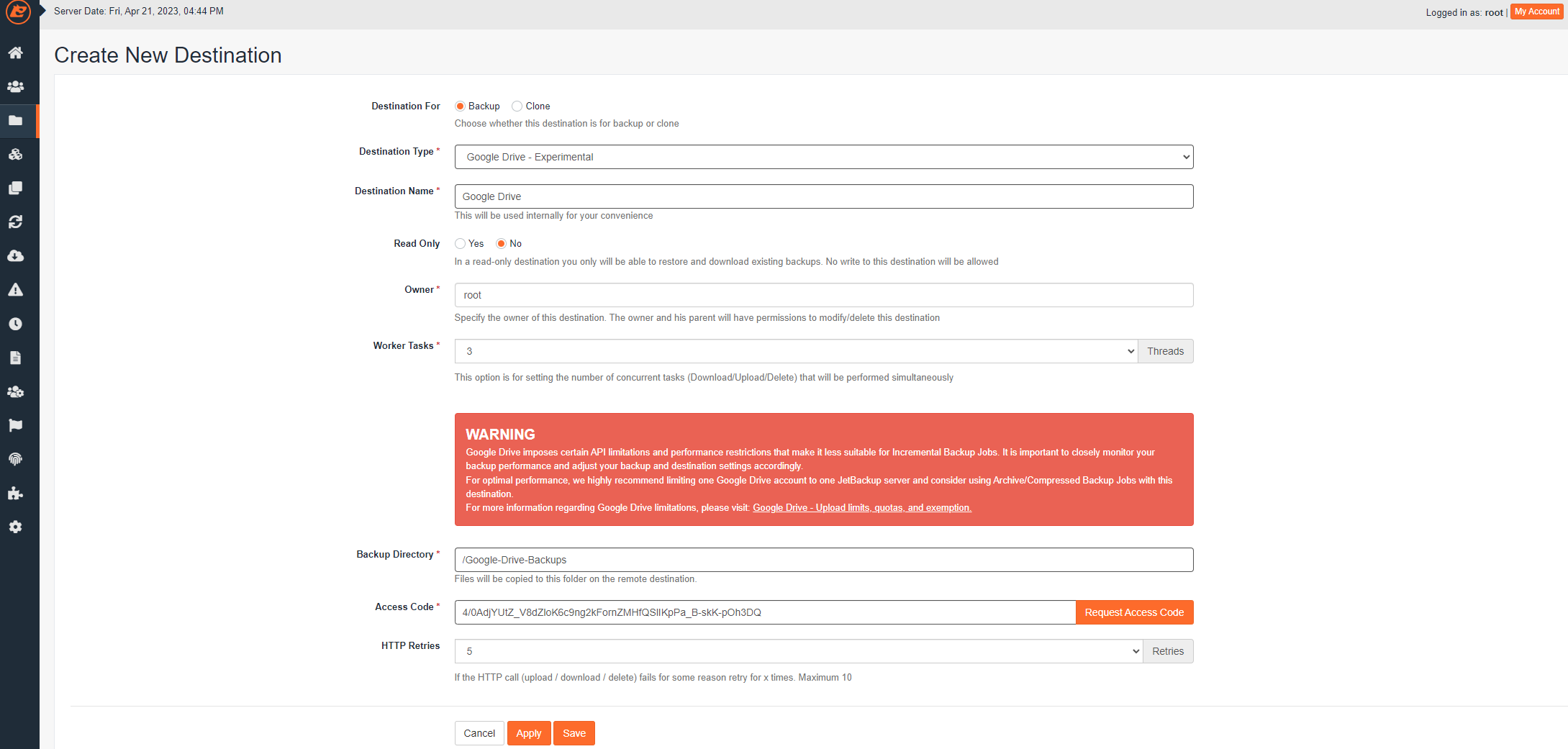This screenshot has height=749, width=1568.
Task: Click the Access Code input field
Action: coord(765,612)
